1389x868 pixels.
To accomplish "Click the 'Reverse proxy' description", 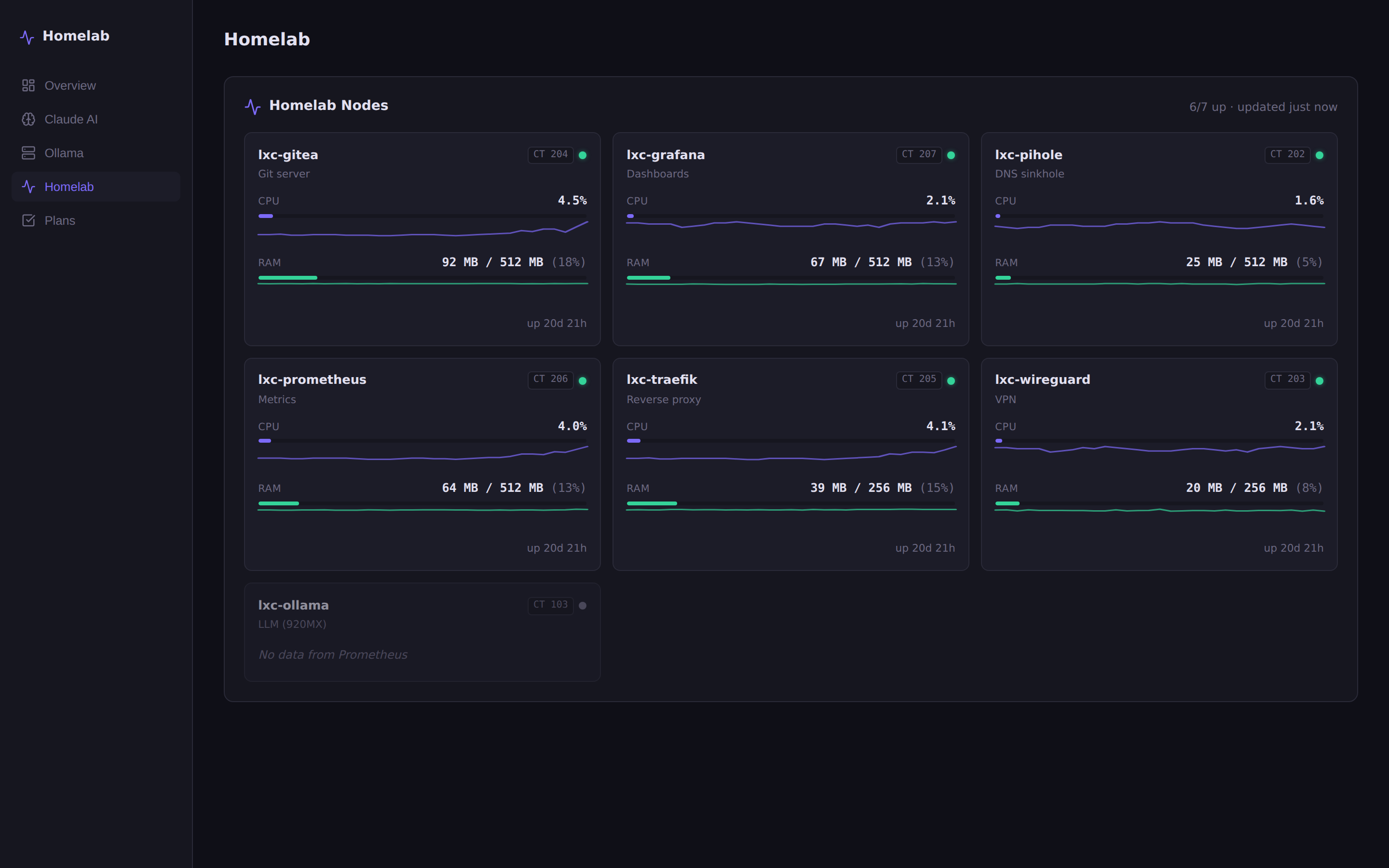I will pyautogui.click(x=664, y=400).
